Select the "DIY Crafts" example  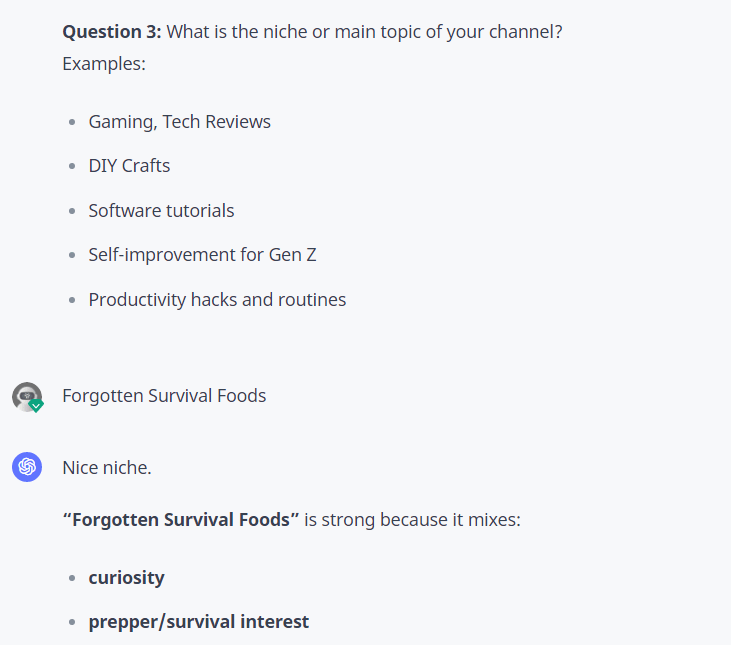click(129, 166)
